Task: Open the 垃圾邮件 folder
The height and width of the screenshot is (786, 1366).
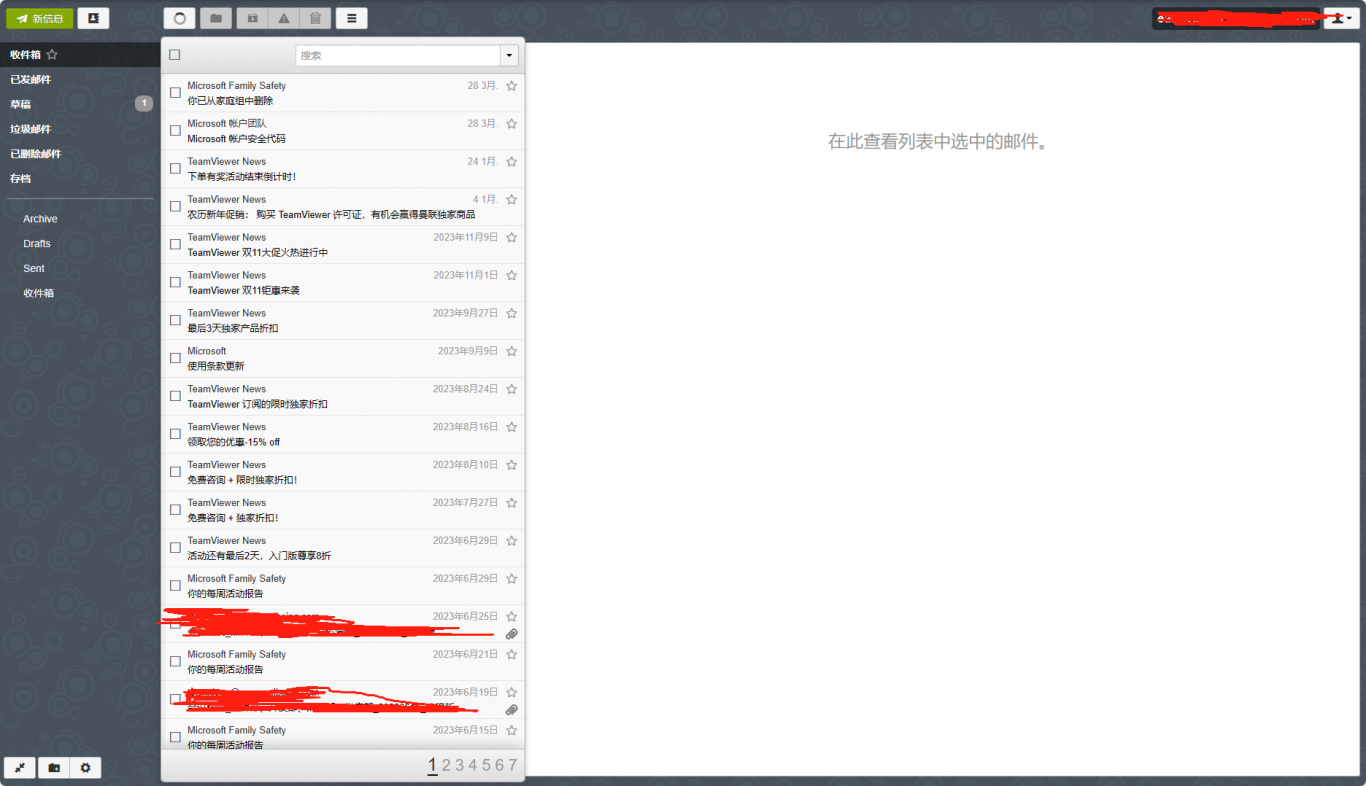Action: (x=80, y=129)
